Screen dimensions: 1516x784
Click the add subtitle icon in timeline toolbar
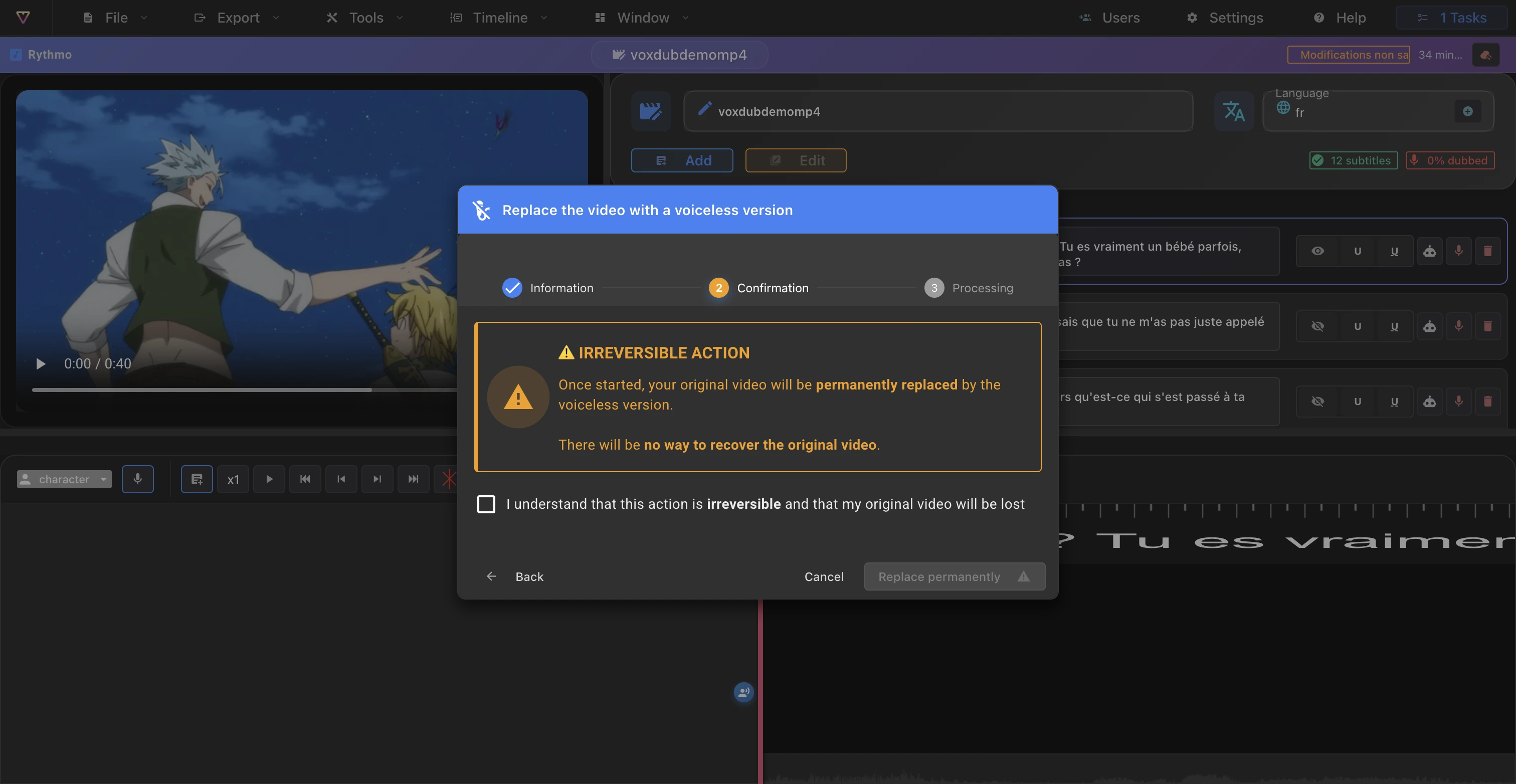pos(197,479)
